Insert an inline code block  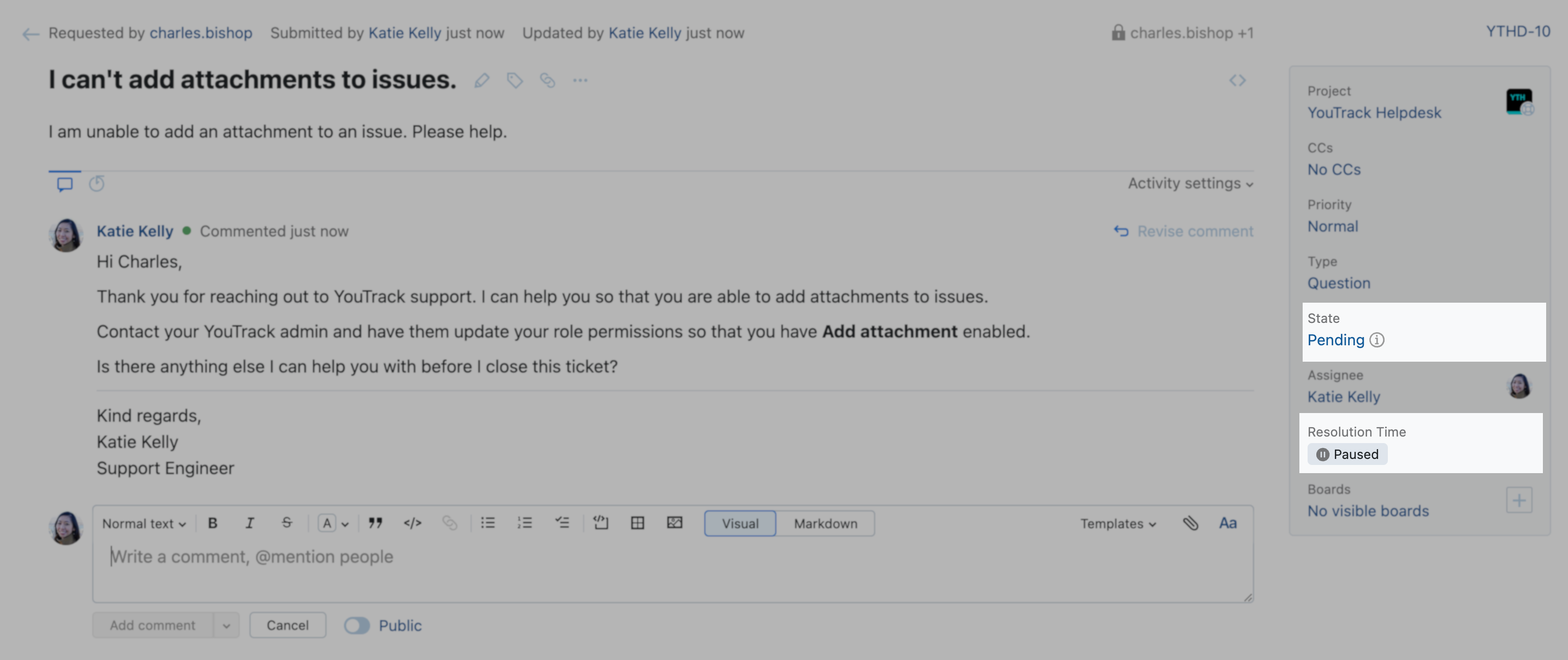[x=412, y=523]
